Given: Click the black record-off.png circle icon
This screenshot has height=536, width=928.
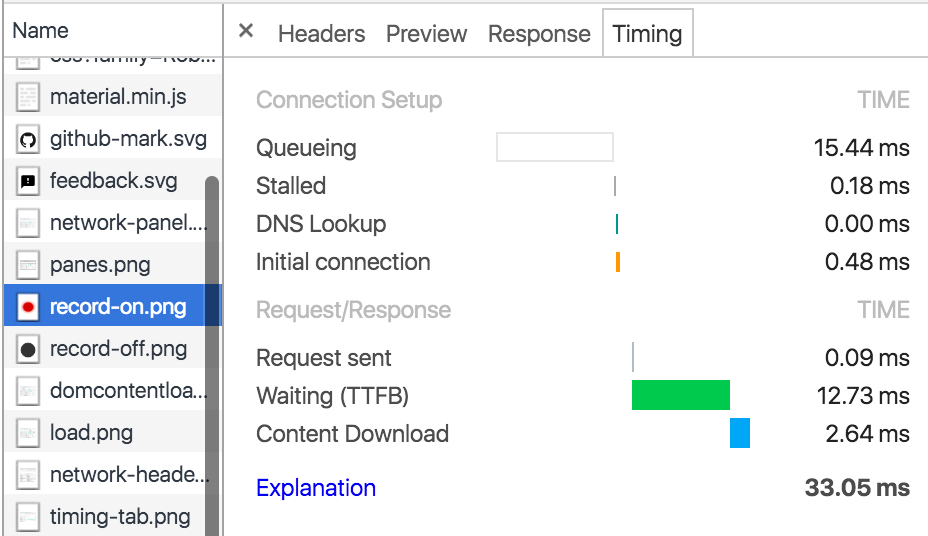Looking at the screenshot, I should click(29, 349).
